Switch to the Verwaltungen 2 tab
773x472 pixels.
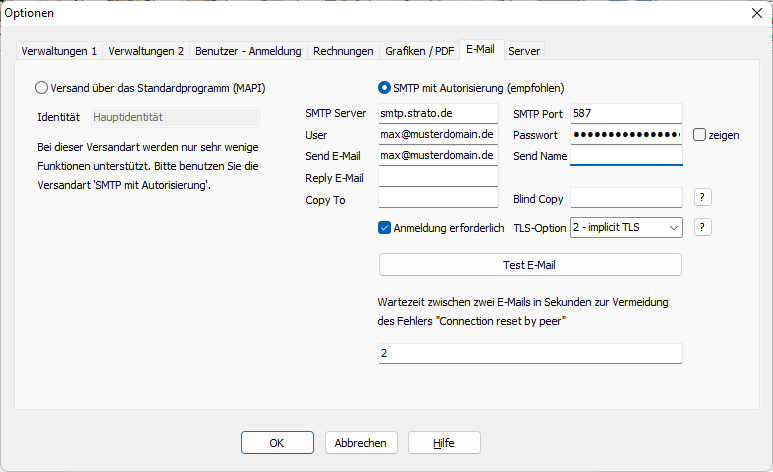pyautogui.click(x=146, y=50)
